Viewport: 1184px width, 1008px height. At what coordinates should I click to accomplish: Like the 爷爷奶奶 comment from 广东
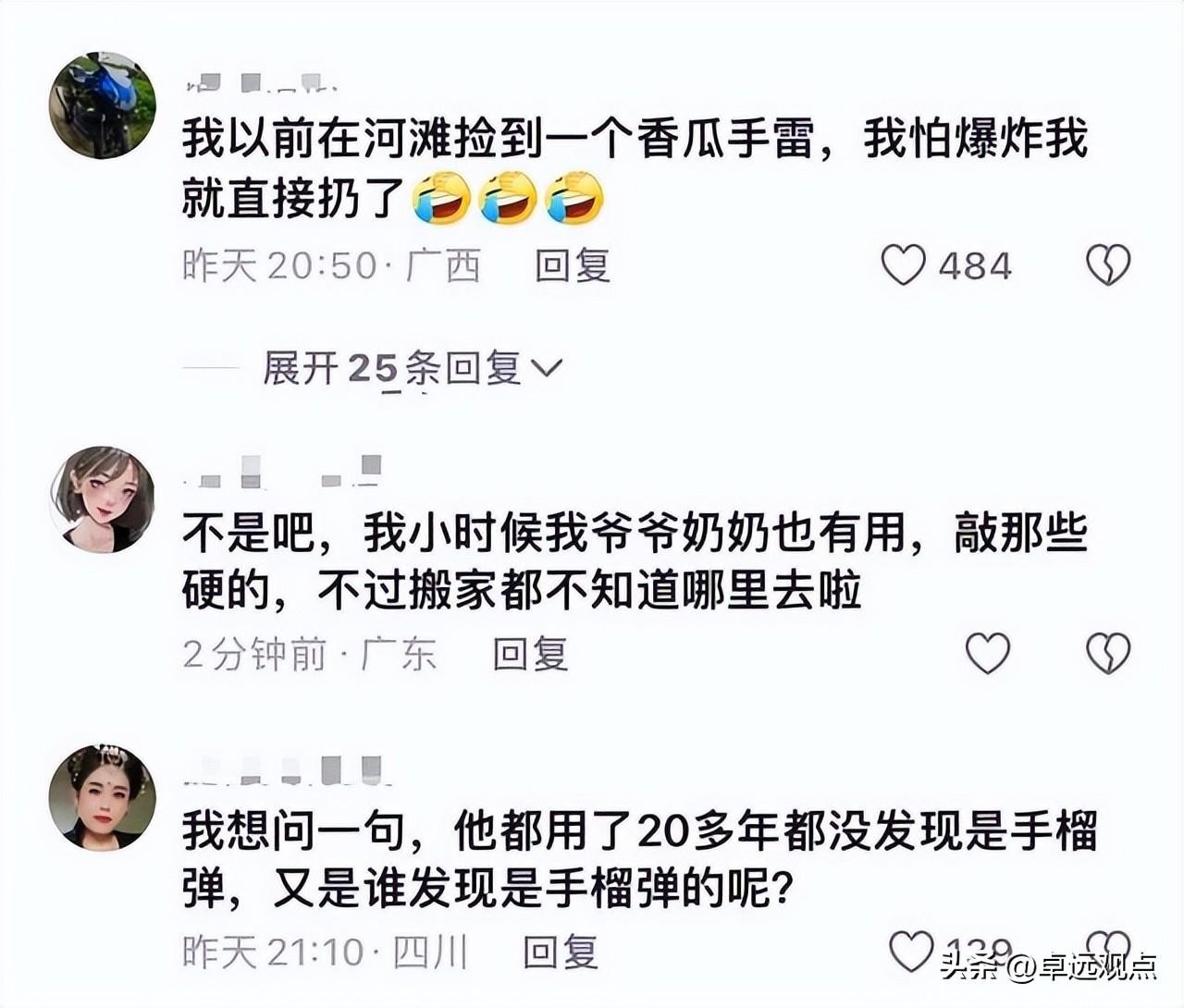(988, 653)
